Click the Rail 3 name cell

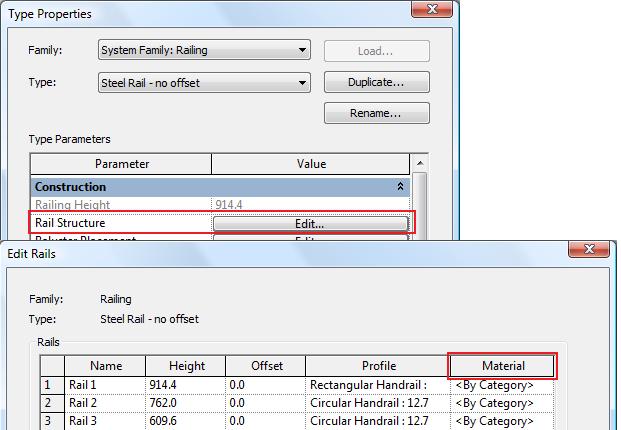[105, 421]
